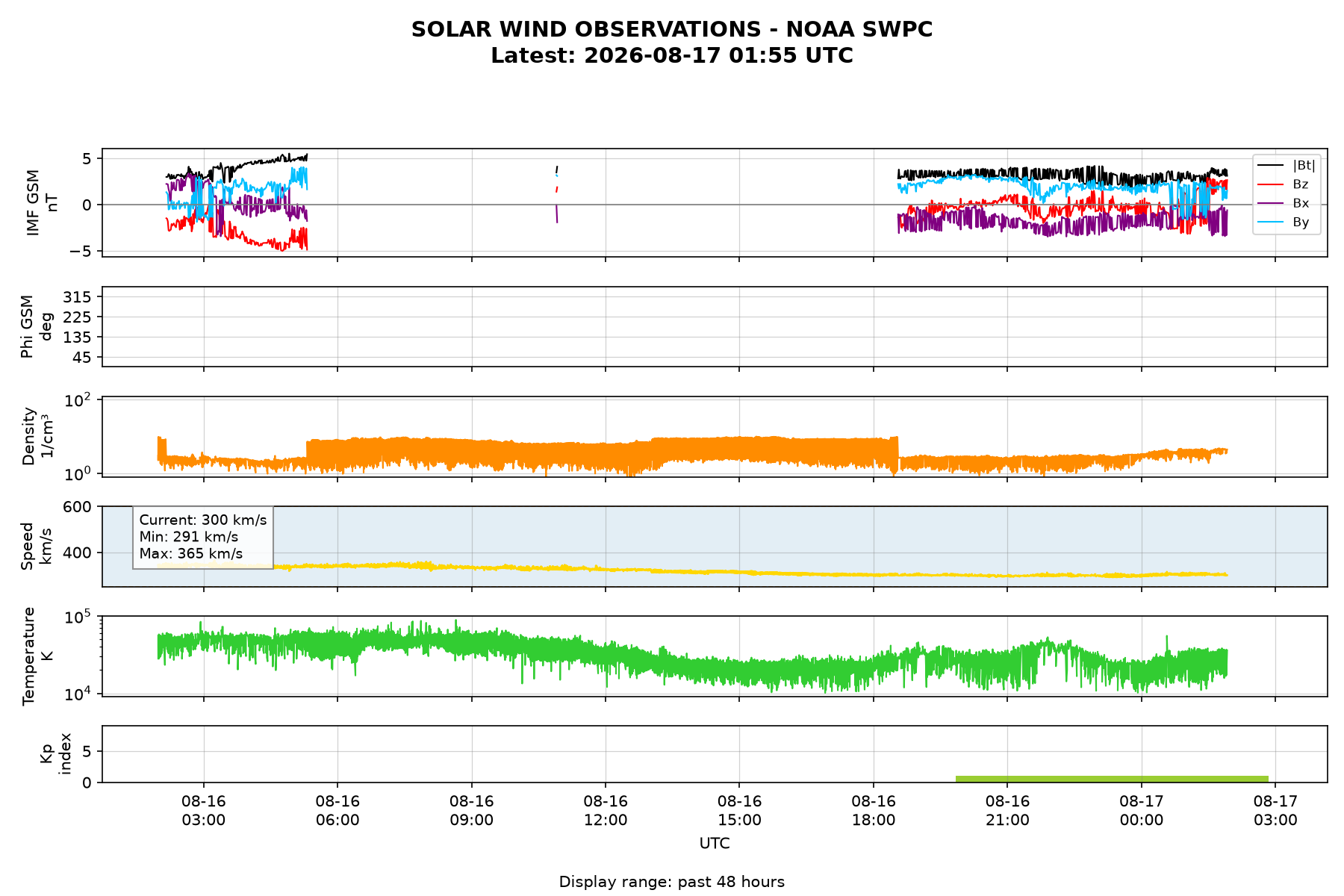Click the 08-16 12:00 time axis label

click(606, 810)
